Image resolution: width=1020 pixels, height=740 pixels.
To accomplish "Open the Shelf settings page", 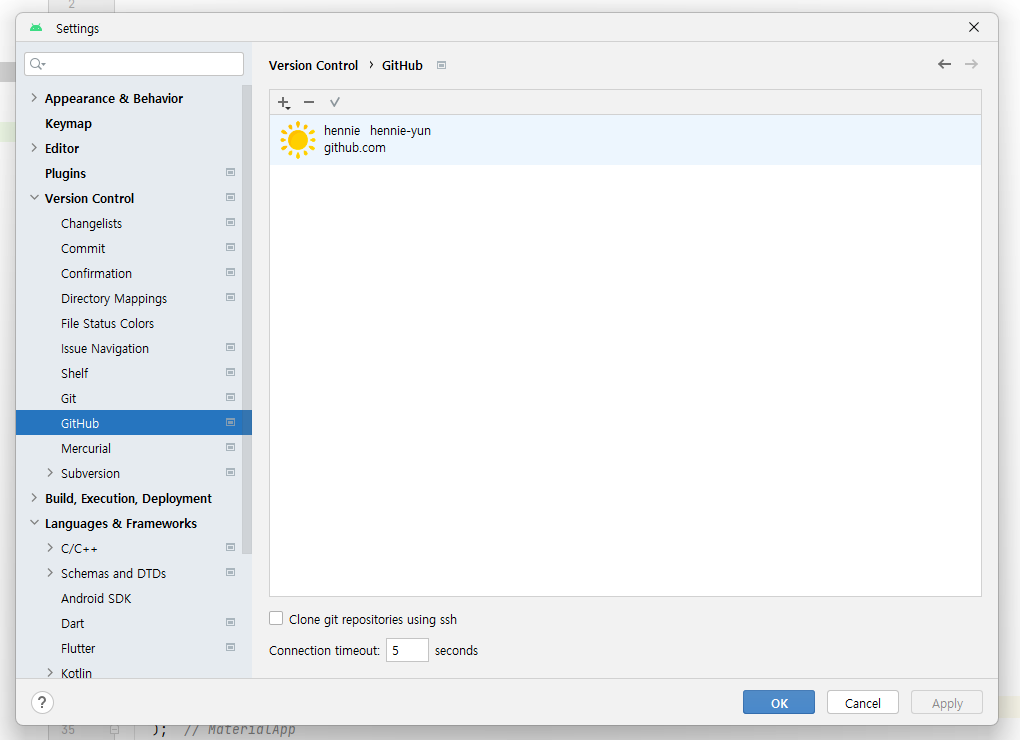I will pos(74,374).
